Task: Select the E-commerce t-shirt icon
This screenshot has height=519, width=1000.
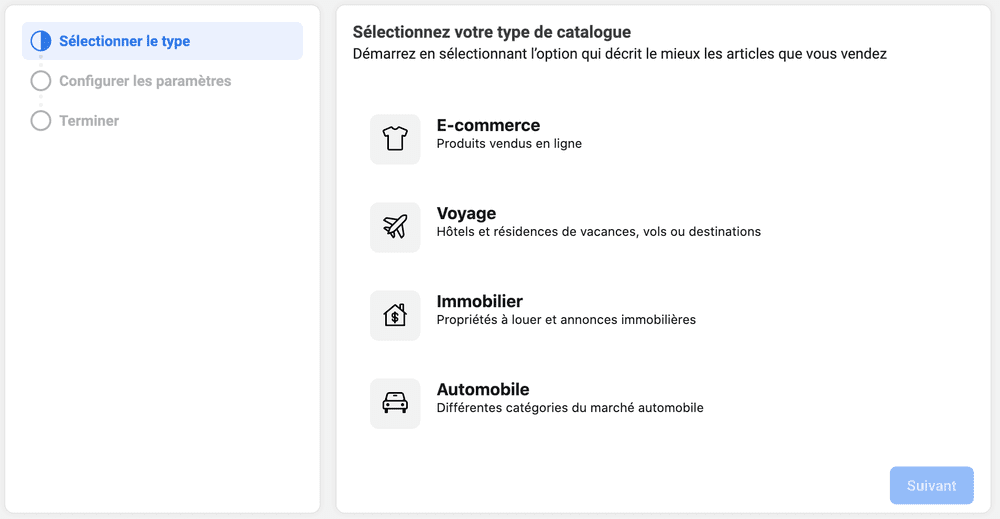Action: (395, 139)
